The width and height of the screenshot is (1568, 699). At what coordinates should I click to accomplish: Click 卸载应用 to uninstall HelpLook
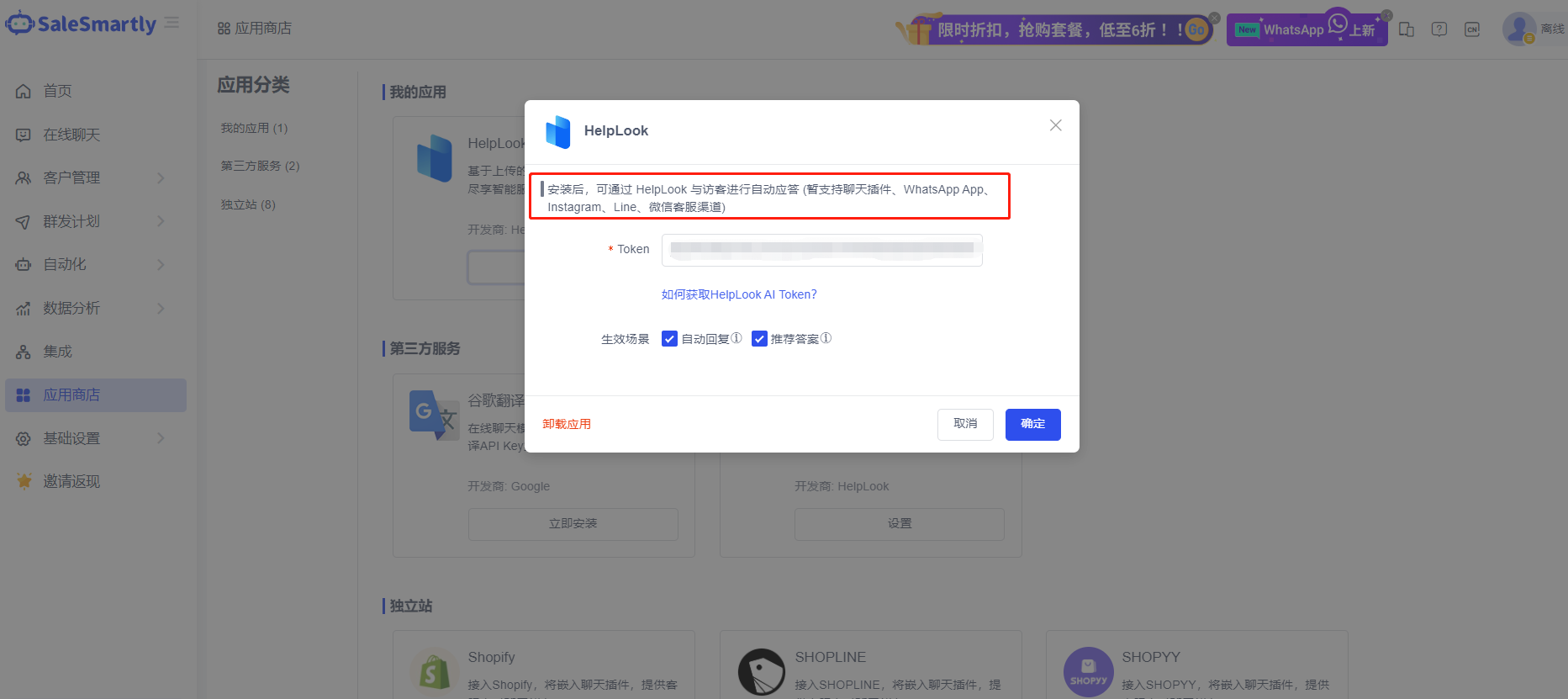(567, 424)
